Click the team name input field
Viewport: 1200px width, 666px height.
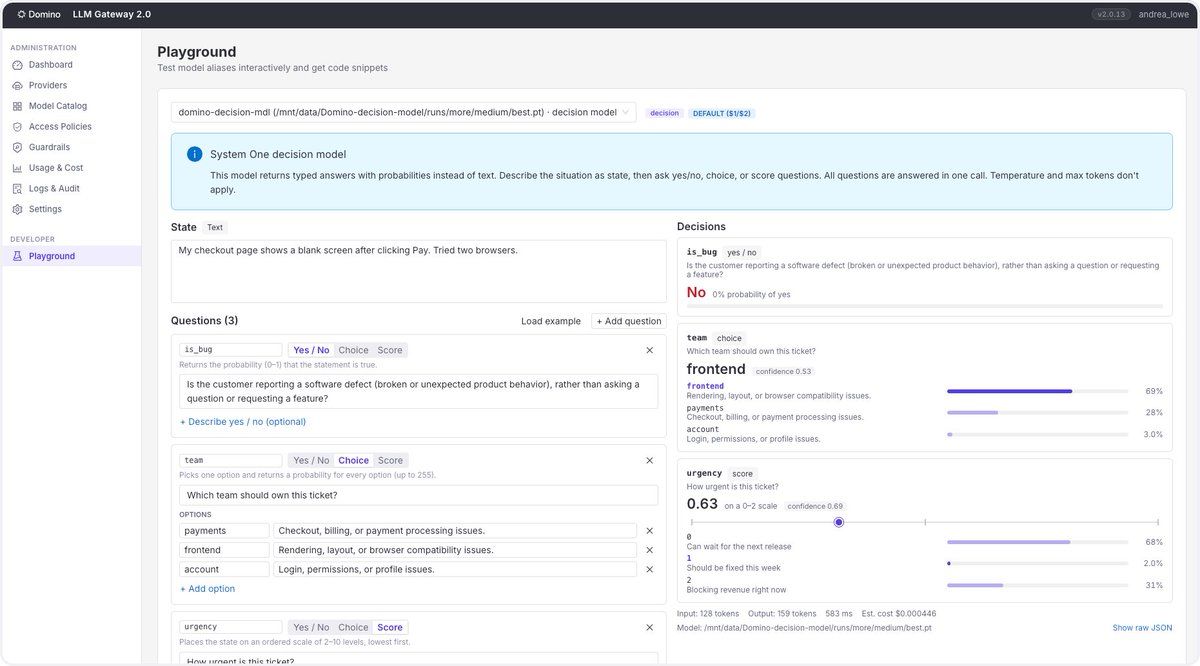pyautogui.click(x=231, y=460)
